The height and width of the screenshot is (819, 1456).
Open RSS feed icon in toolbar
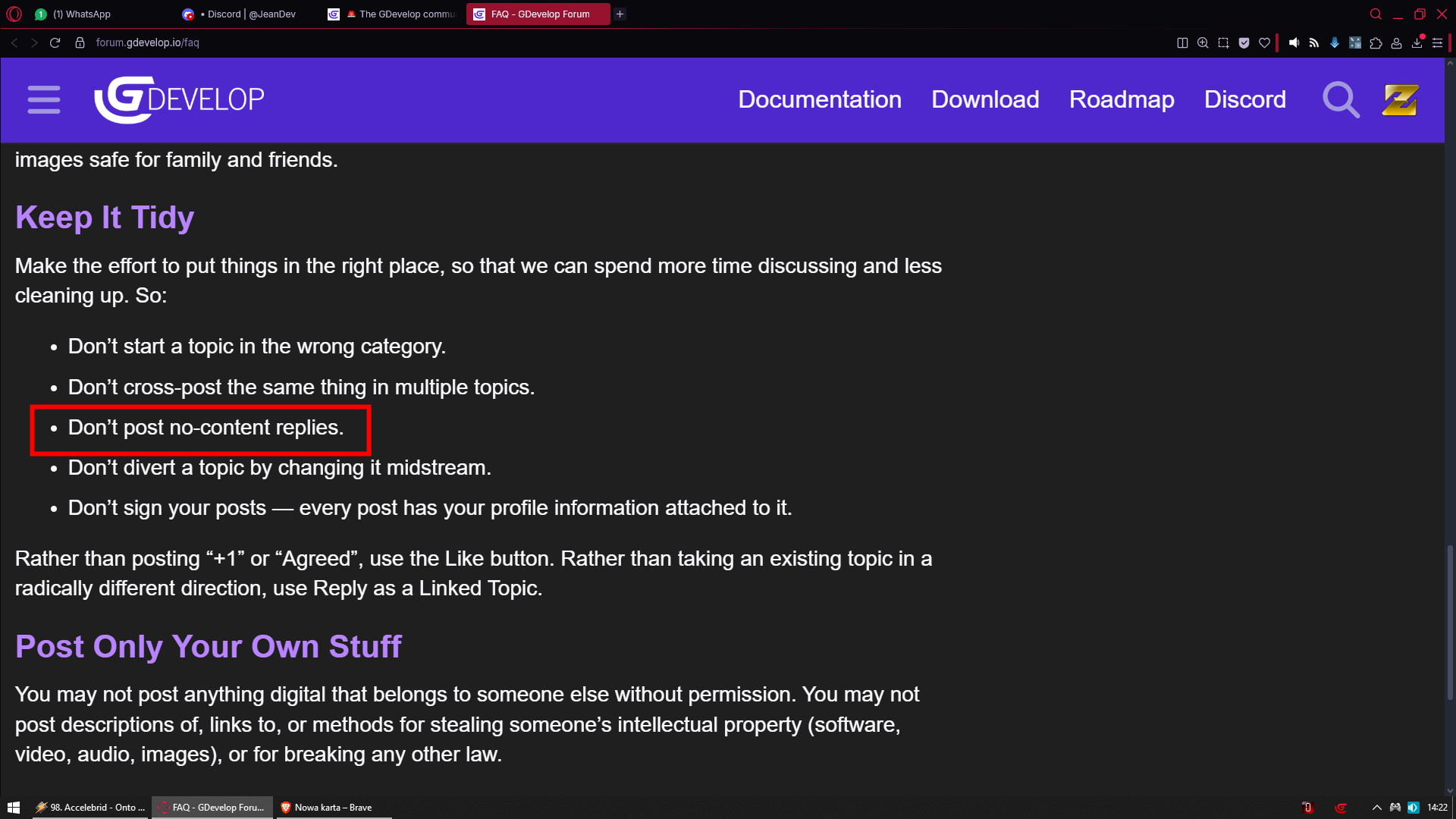tap(1314, 42)
